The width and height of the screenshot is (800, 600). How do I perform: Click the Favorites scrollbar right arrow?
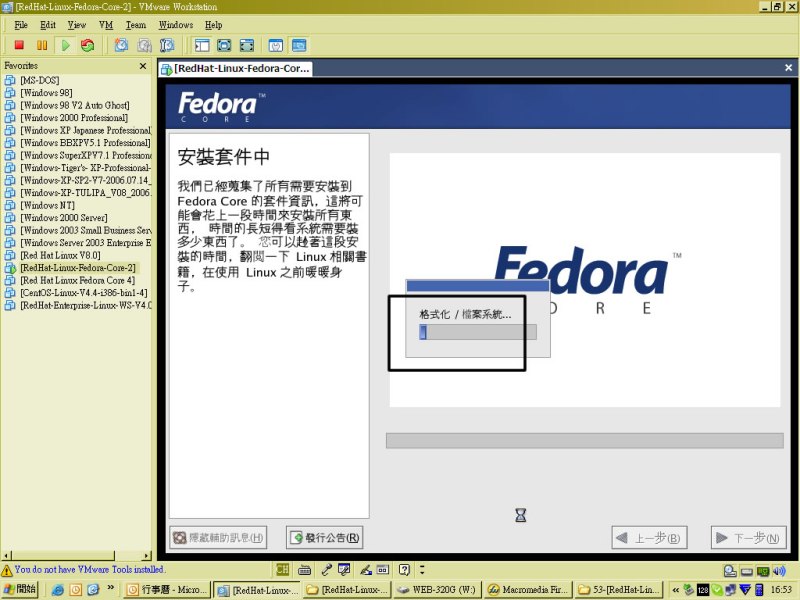pos(147,556)
